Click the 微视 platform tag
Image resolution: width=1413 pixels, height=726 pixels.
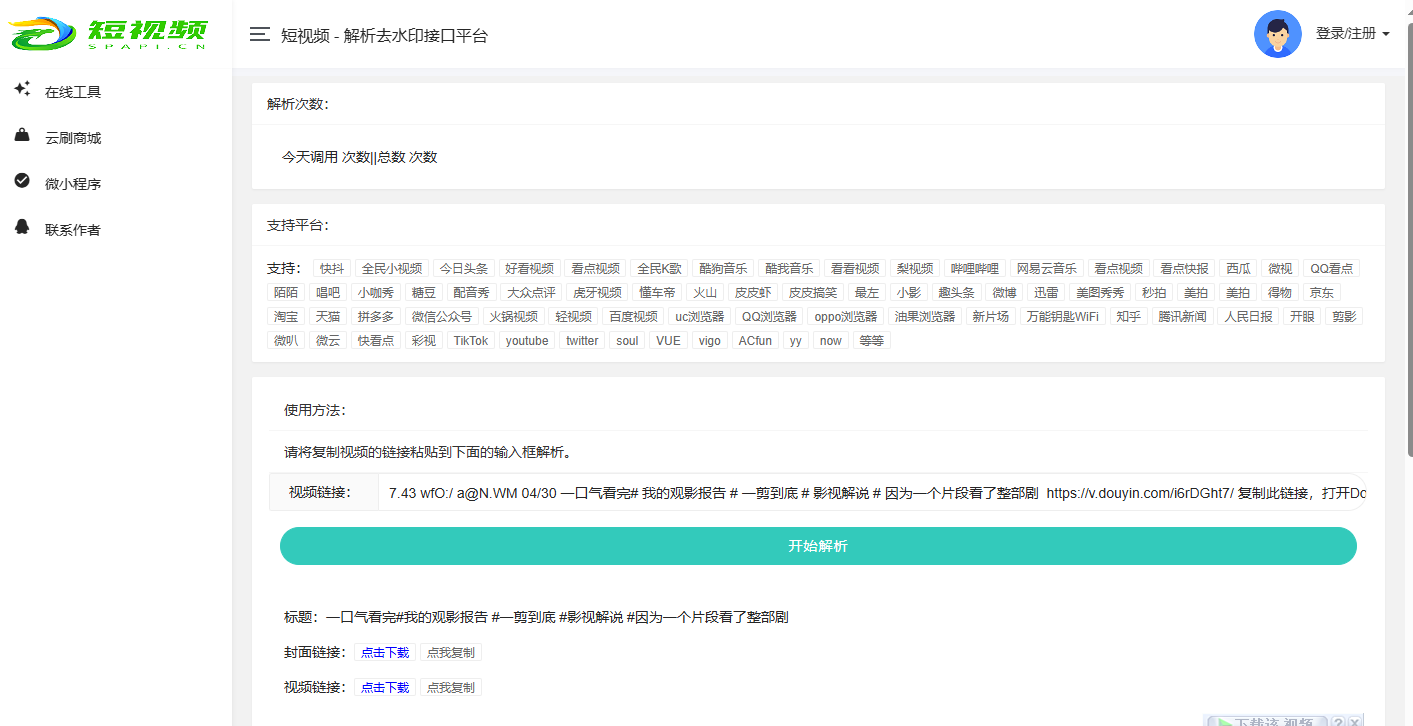click(1280, 269)
